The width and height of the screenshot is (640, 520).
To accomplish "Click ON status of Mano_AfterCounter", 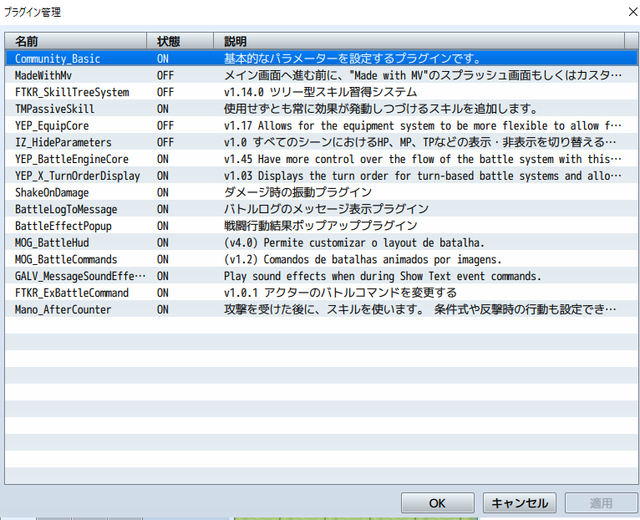I will click(162, 310).
